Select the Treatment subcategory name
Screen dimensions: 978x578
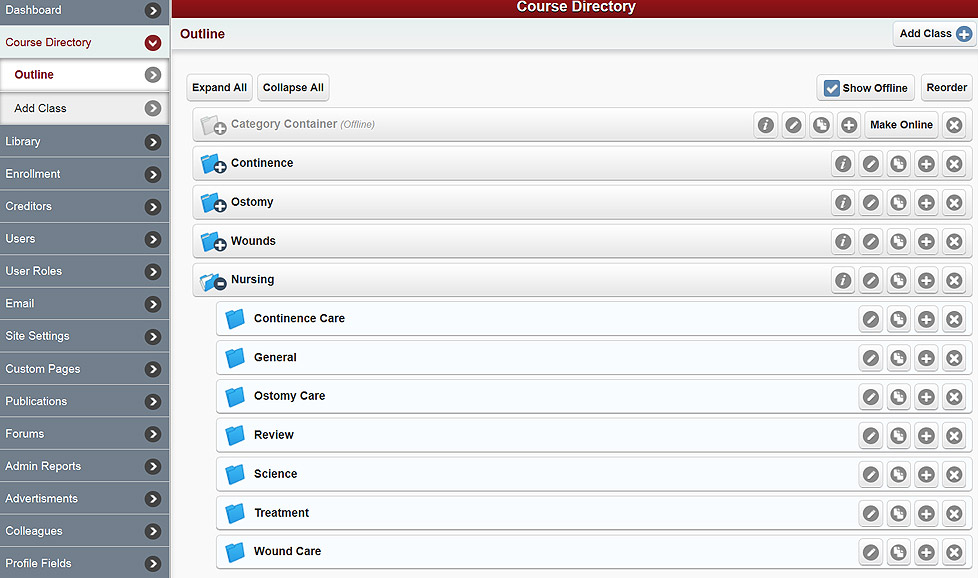(x=281, y=513)
